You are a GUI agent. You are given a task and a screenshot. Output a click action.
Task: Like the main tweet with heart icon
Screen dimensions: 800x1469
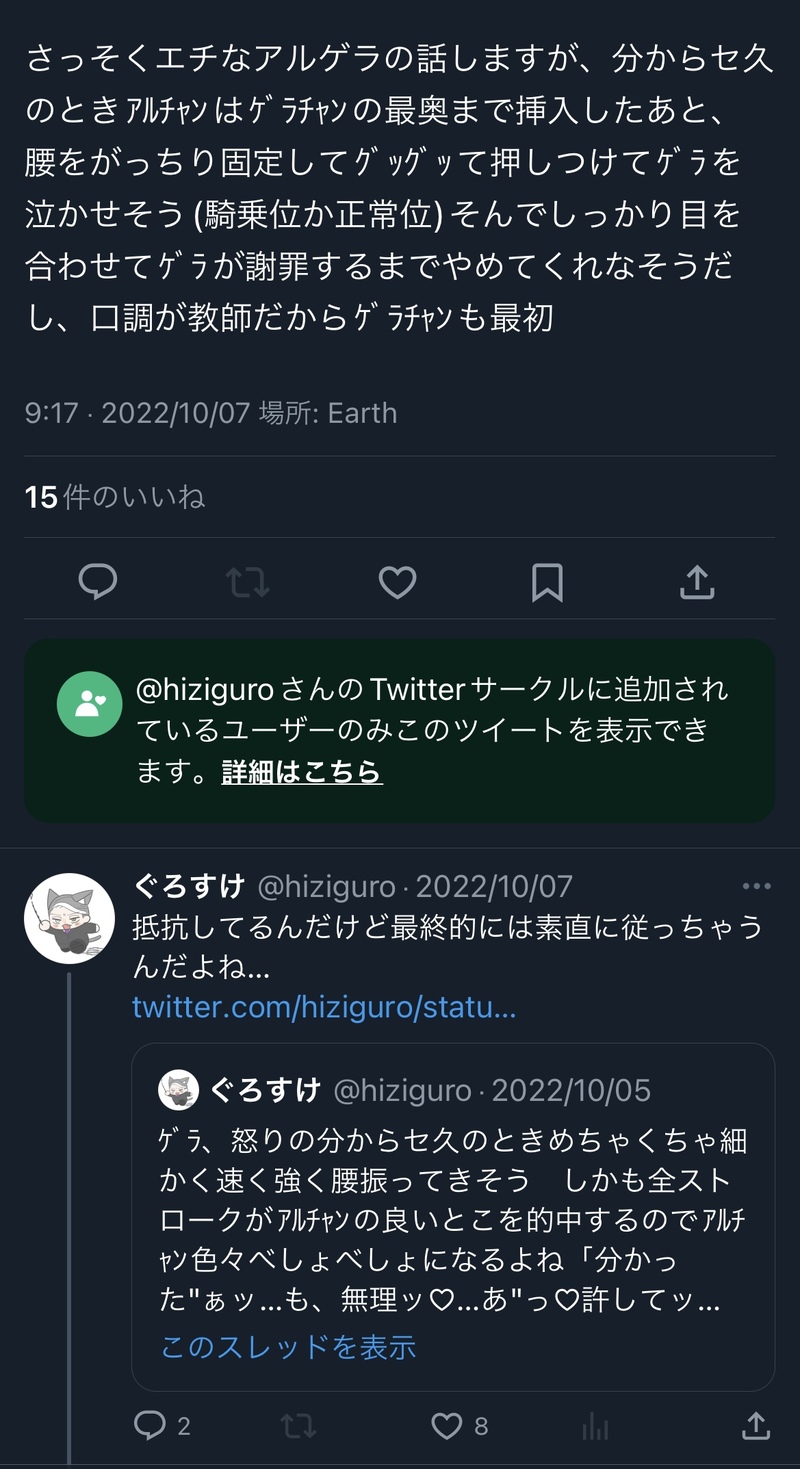coord(397,582)
